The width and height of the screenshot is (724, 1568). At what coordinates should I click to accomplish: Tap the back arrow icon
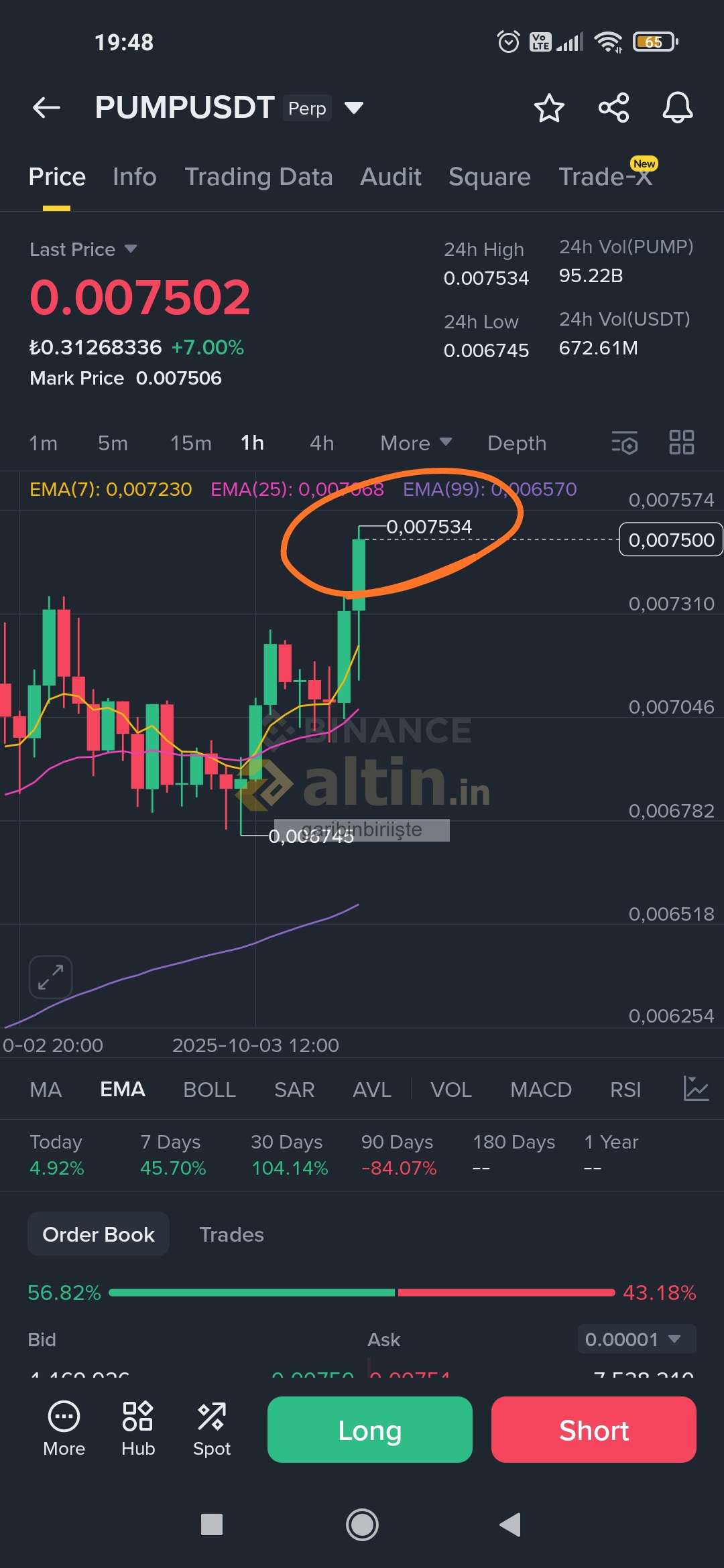click(x=46, y=107)
